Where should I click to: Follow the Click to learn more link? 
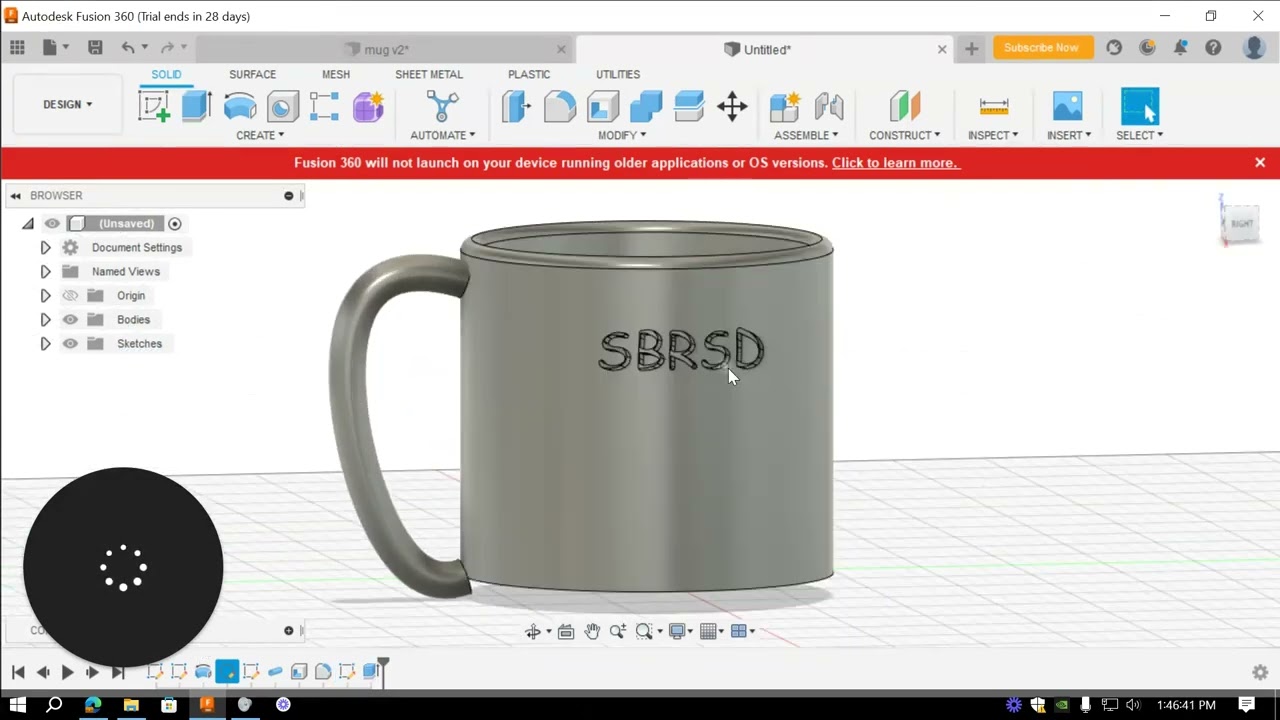tap(895, 163)
